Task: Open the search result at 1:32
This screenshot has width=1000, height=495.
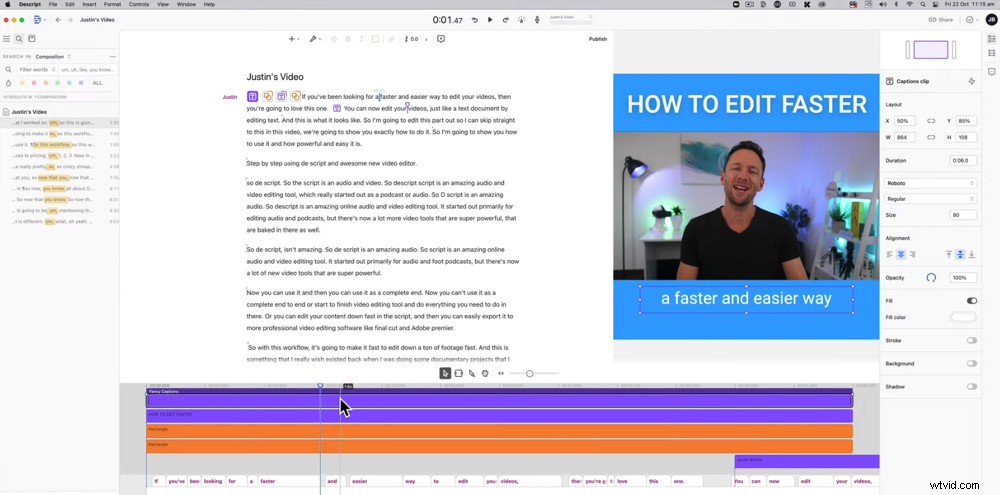Action: tap(61, 122)
